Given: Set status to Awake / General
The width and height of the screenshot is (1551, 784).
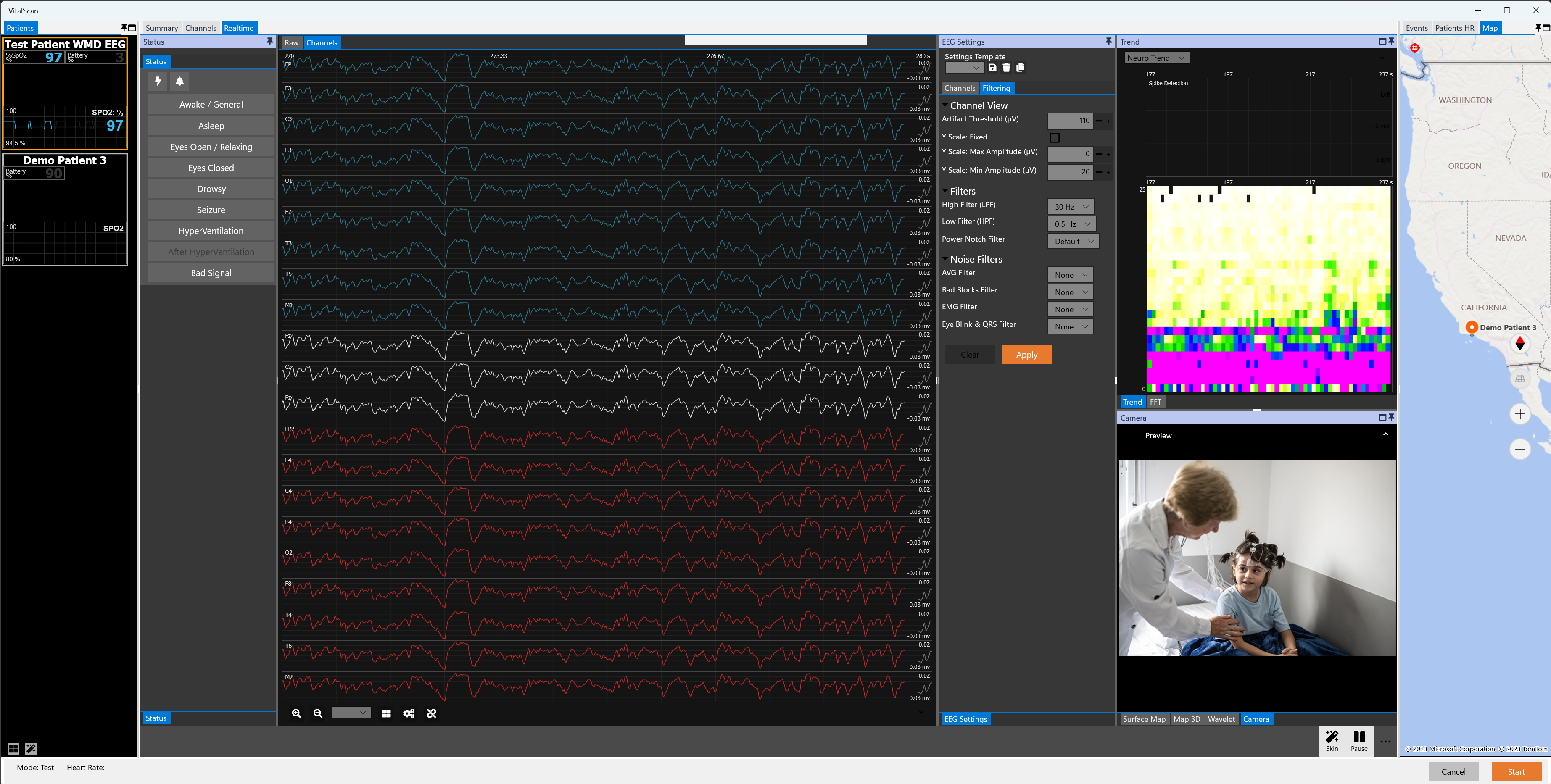Looking at the screenshot, I should (211, 105).
